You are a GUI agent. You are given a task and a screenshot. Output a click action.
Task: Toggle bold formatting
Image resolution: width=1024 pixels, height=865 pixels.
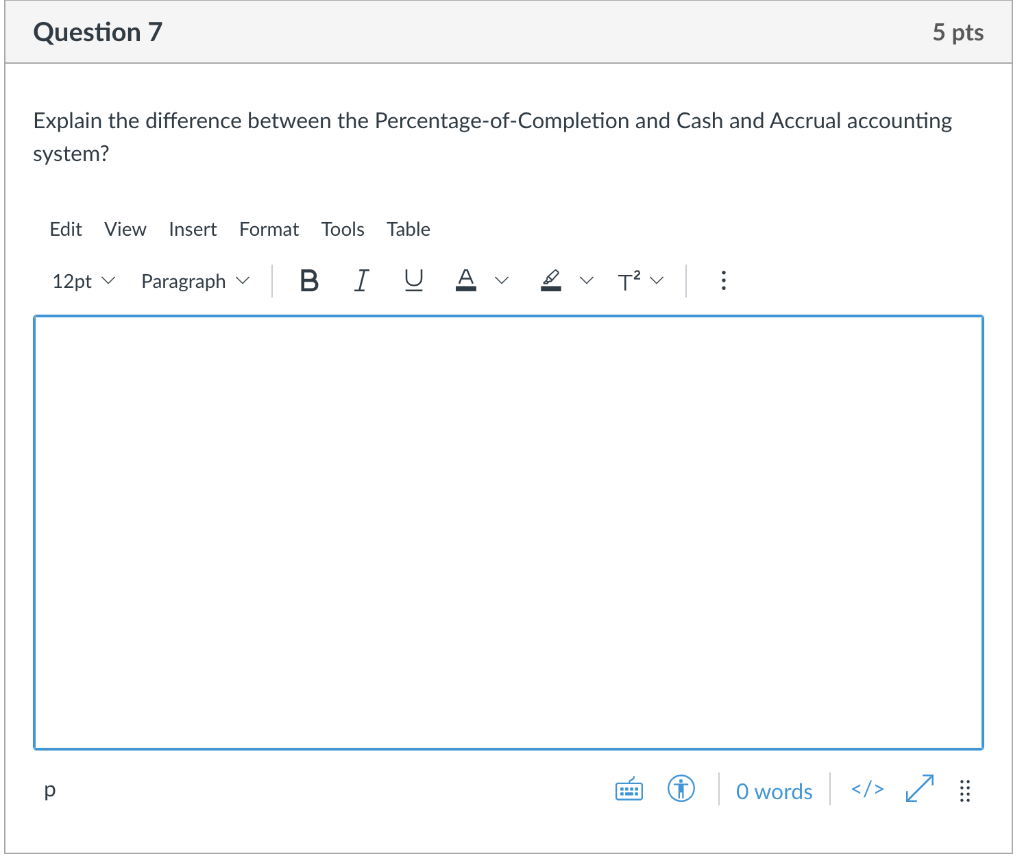pyautogui.click(x=309, y=281)
